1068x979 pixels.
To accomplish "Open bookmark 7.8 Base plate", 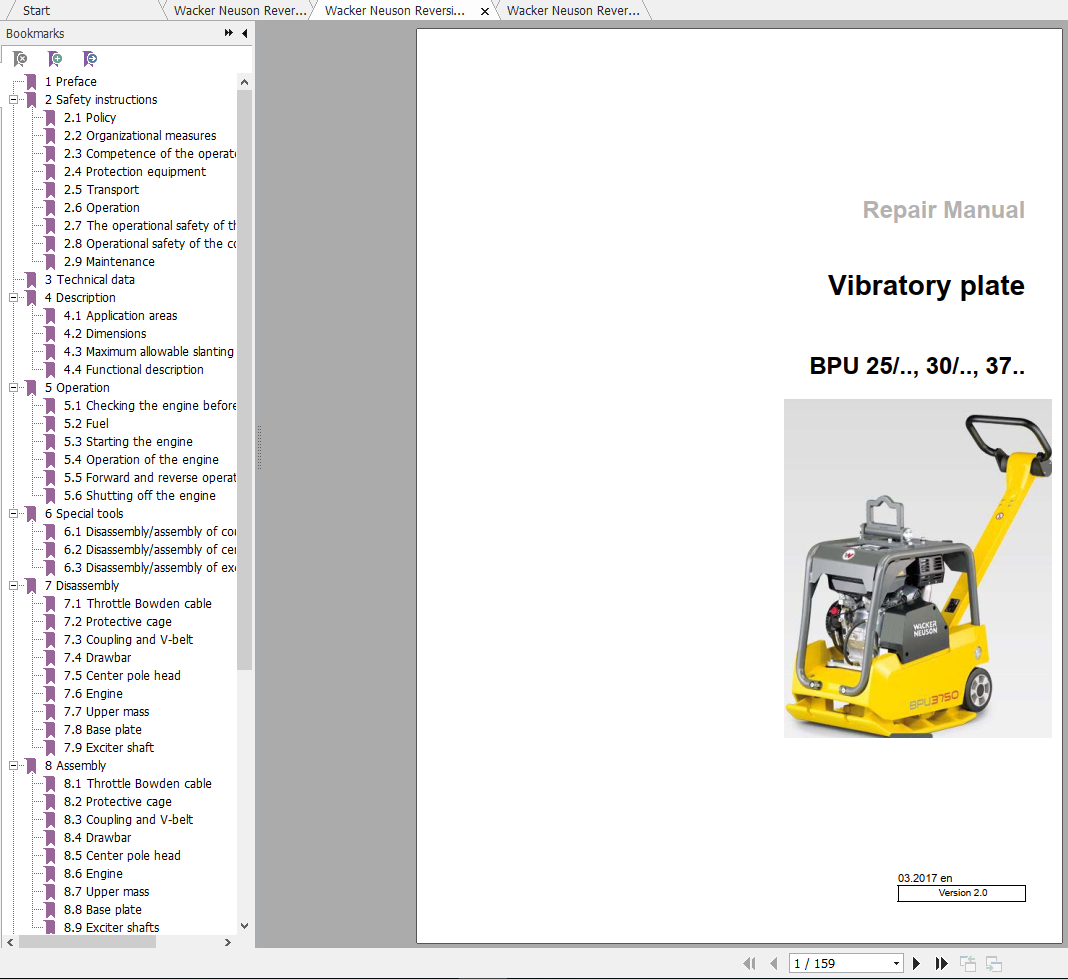I will click(103, 730).
